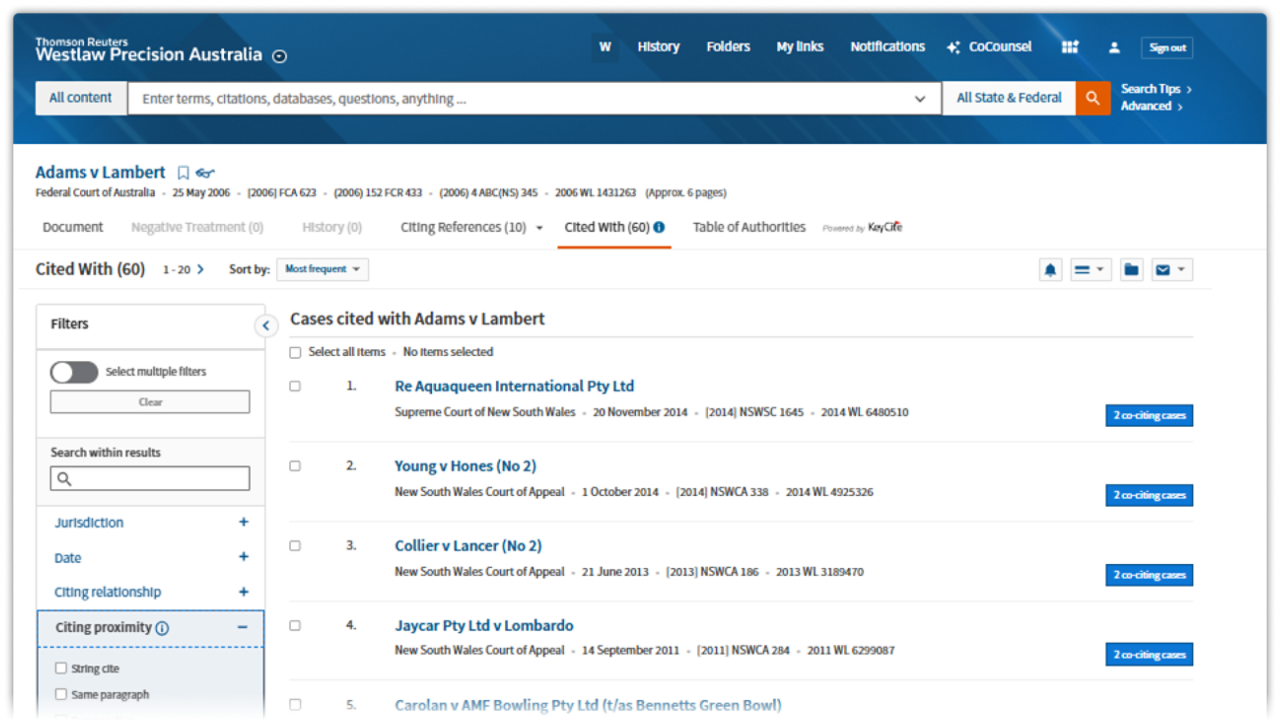Open the apps grid icon in header
Screen dimensions: 1280x720
click(1070, 47)
